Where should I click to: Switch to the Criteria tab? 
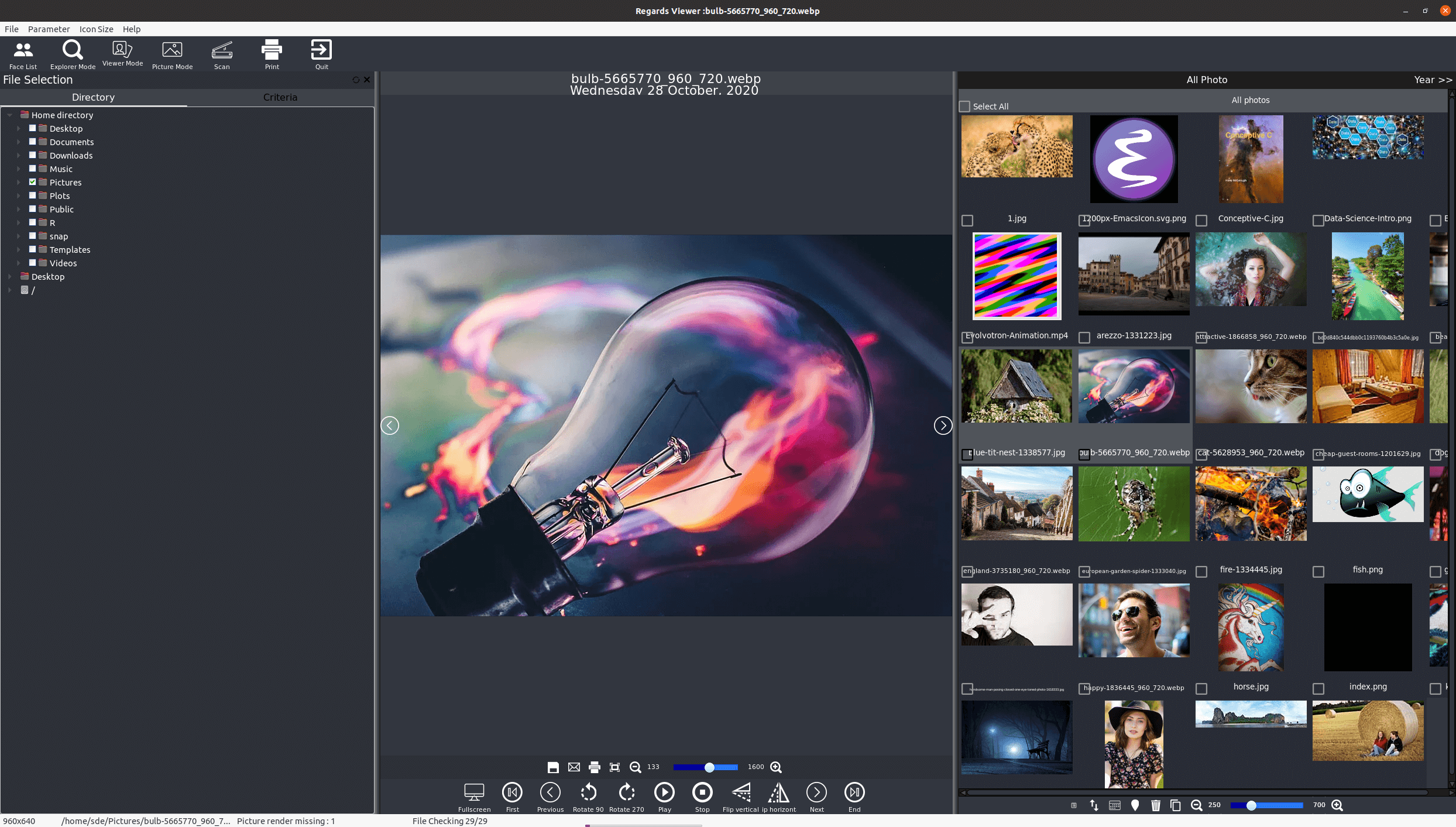(280, 97)
